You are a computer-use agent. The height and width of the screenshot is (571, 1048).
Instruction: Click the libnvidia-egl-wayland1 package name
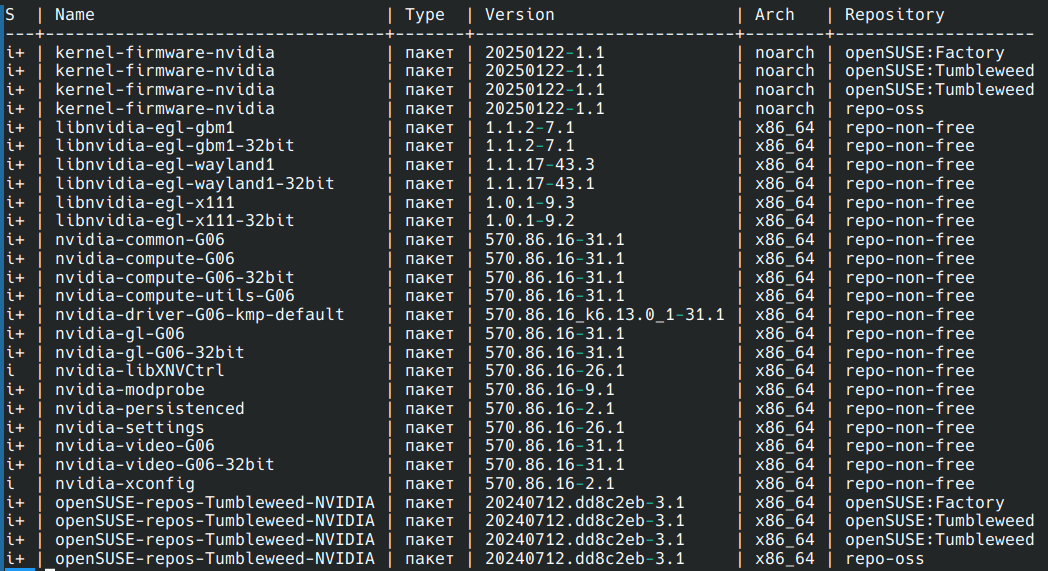(x=165, y=164)
